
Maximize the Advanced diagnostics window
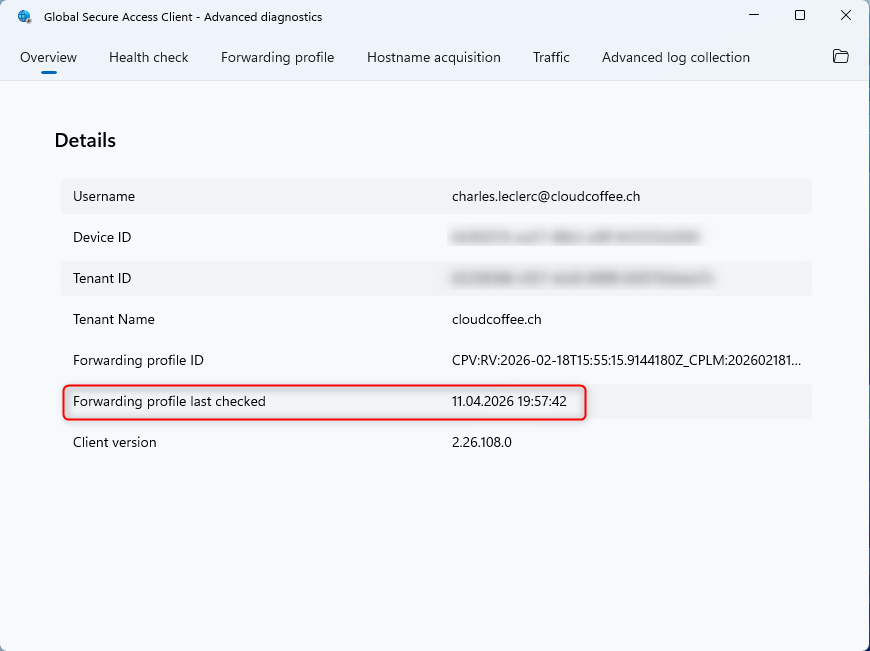click(800, 16)
